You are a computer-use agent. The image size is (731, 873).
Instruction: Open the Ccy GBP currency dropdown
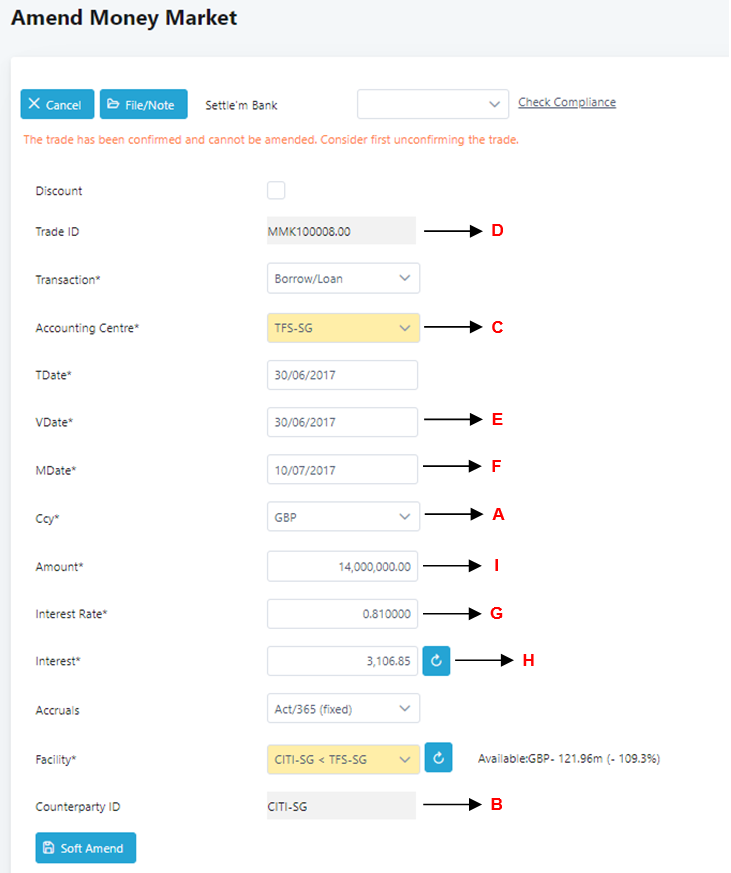click(343, 517)
